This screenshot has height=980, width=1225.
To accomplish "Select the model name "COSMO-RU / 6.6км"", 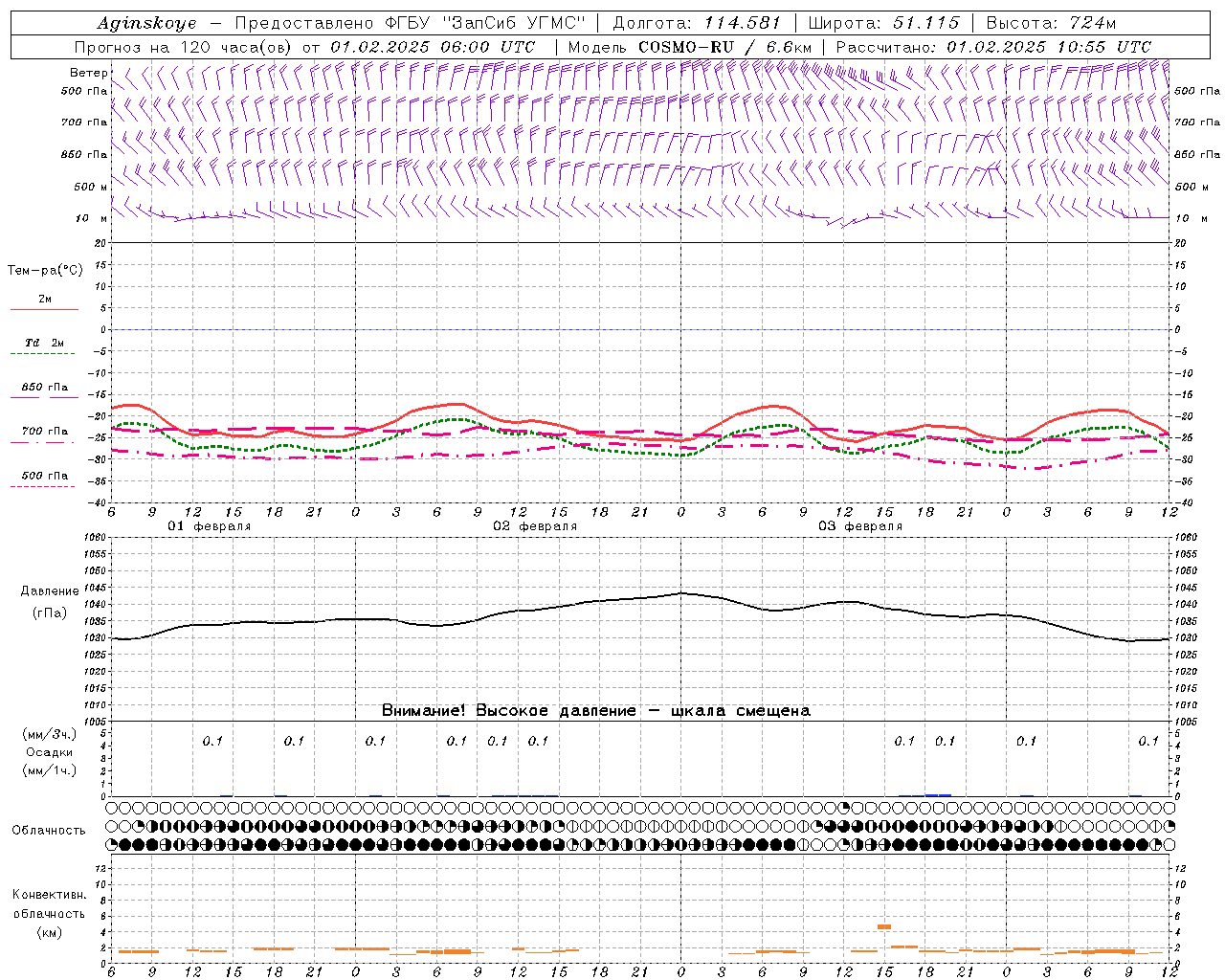I will tap(724, 47).
